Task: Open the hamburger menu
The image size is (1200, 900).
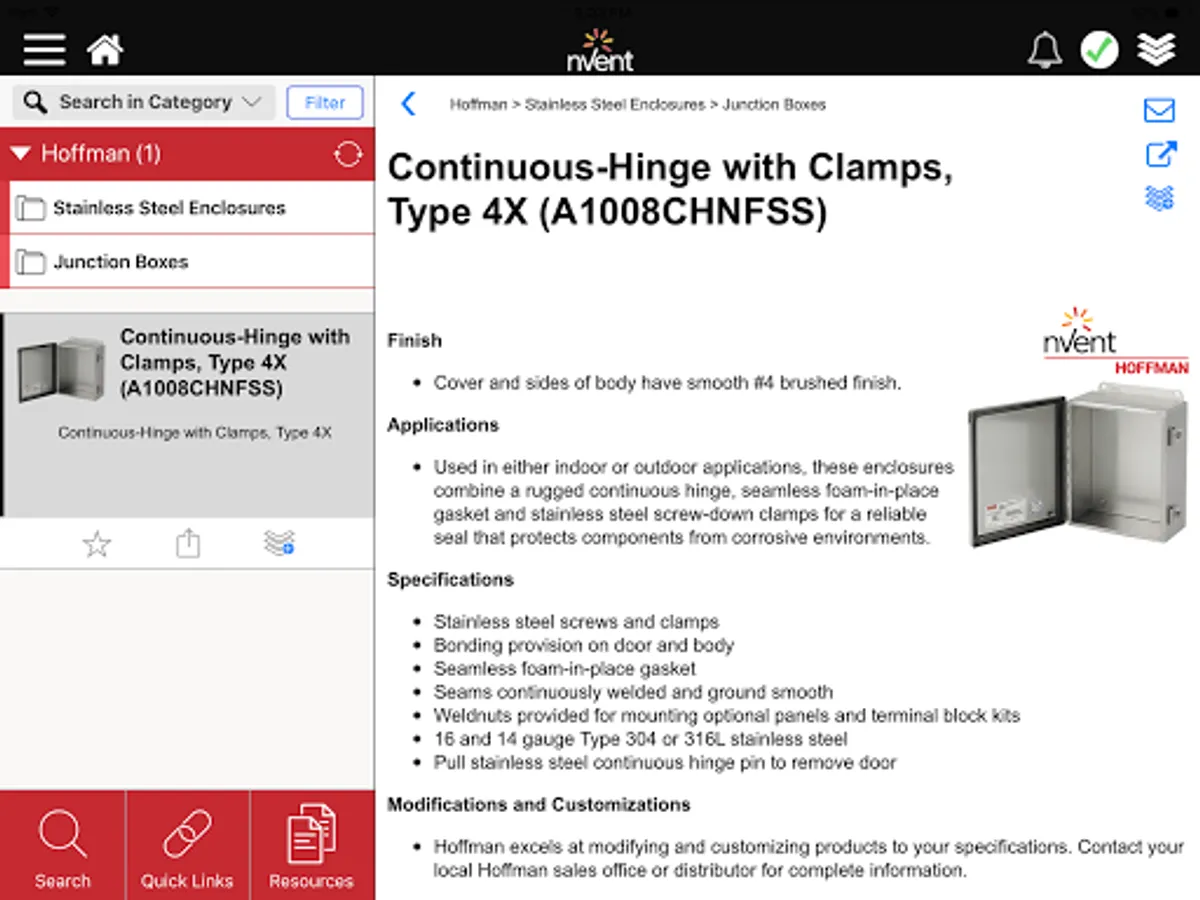Action: pos(44,49)
